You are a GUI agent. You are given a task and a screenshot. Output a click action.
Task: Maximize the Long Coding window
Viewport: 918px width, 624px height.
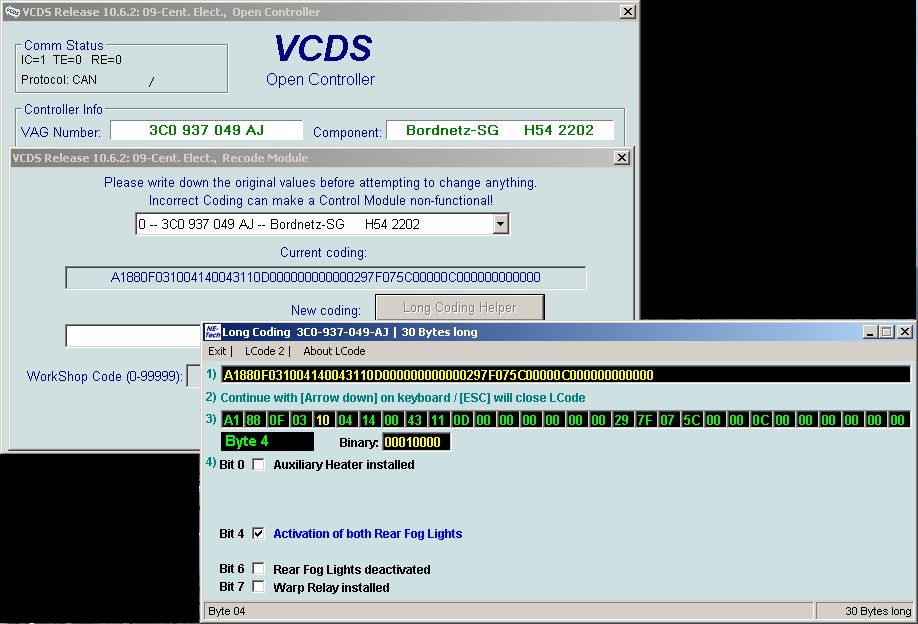click(x=887, y=332)
